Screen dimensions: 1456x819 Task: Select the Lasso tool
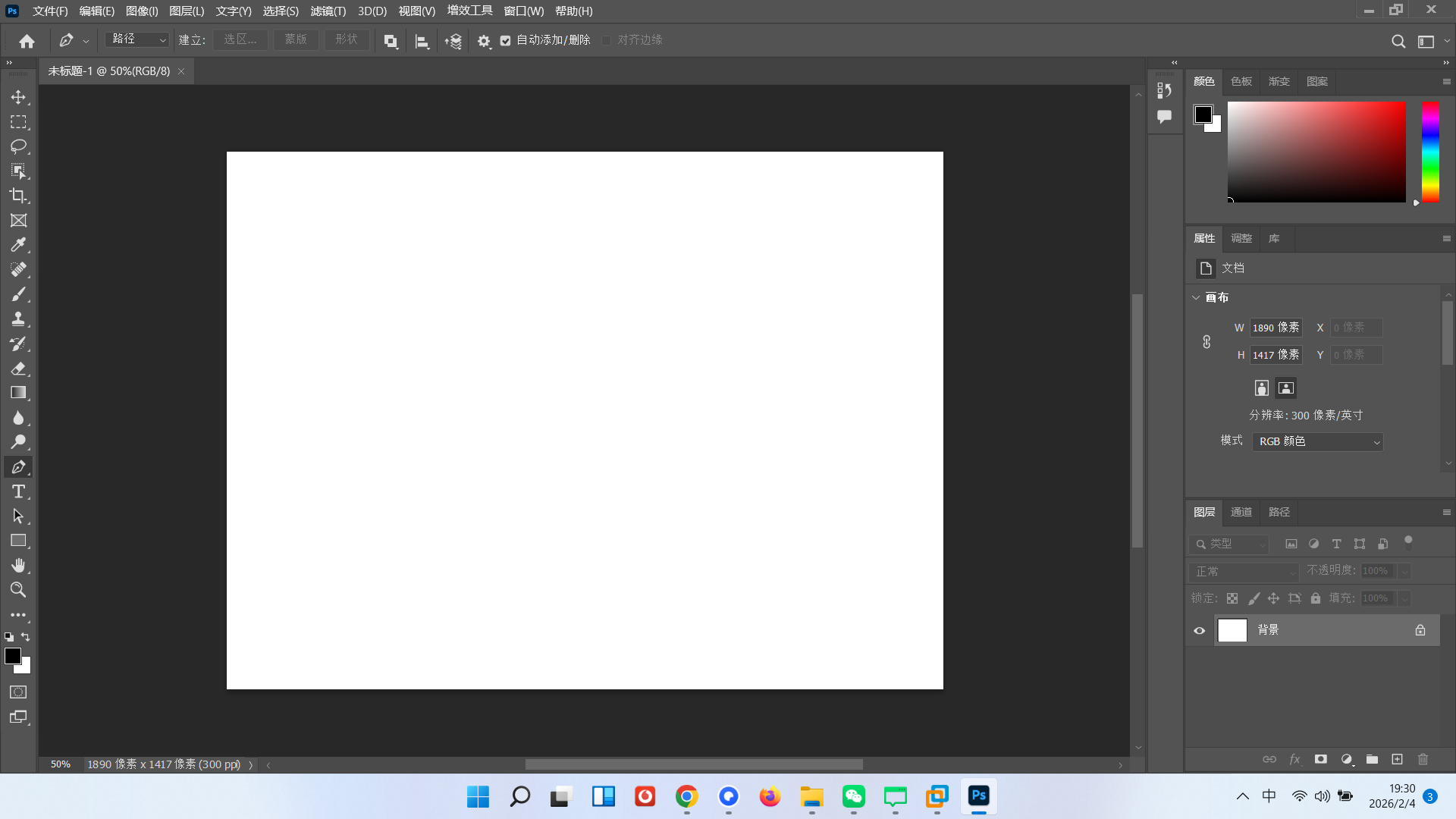[19, 146]
